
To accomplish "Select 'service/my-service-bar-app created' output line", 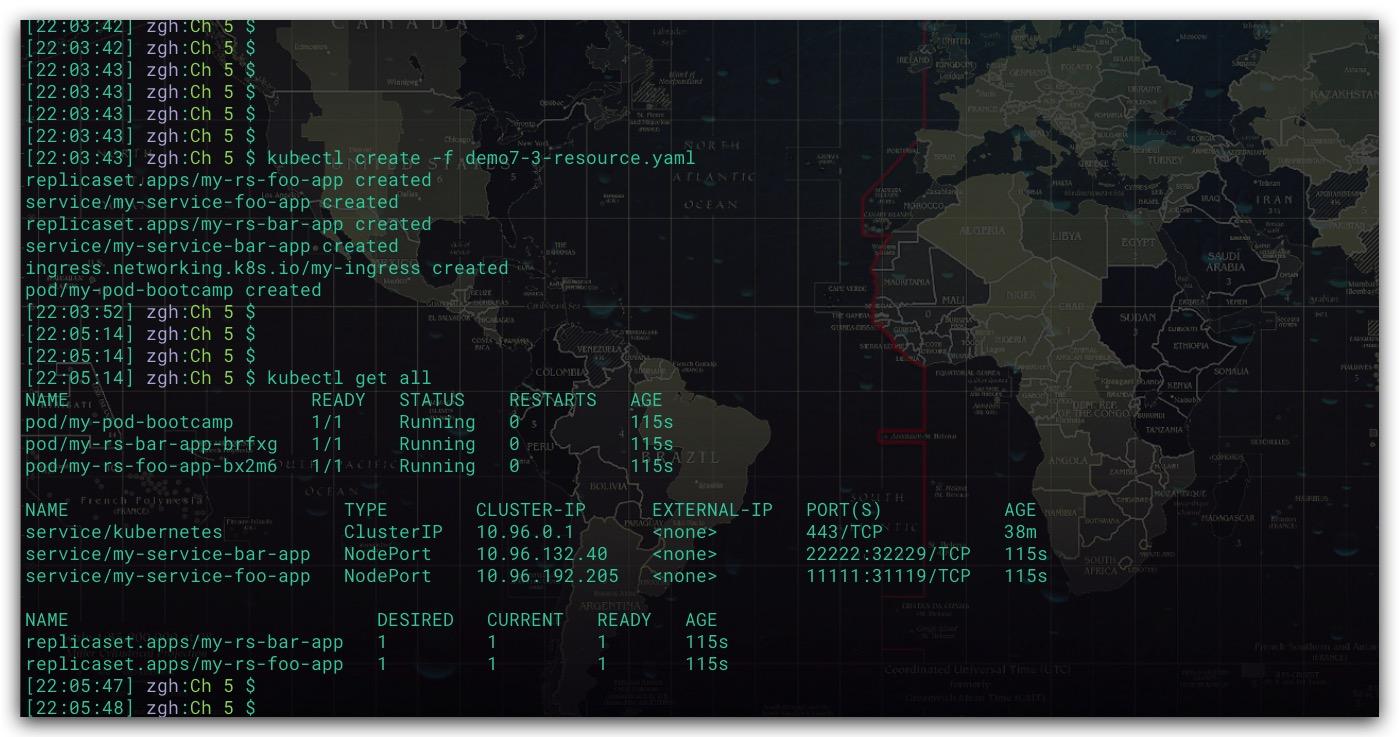I will pos(212,246).
